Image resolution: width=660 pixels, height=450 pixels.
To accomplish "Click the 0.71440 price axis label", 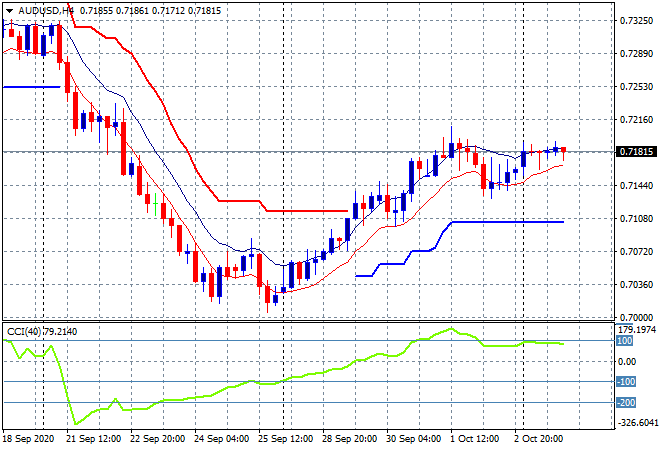I will click(x=636, y=186).
